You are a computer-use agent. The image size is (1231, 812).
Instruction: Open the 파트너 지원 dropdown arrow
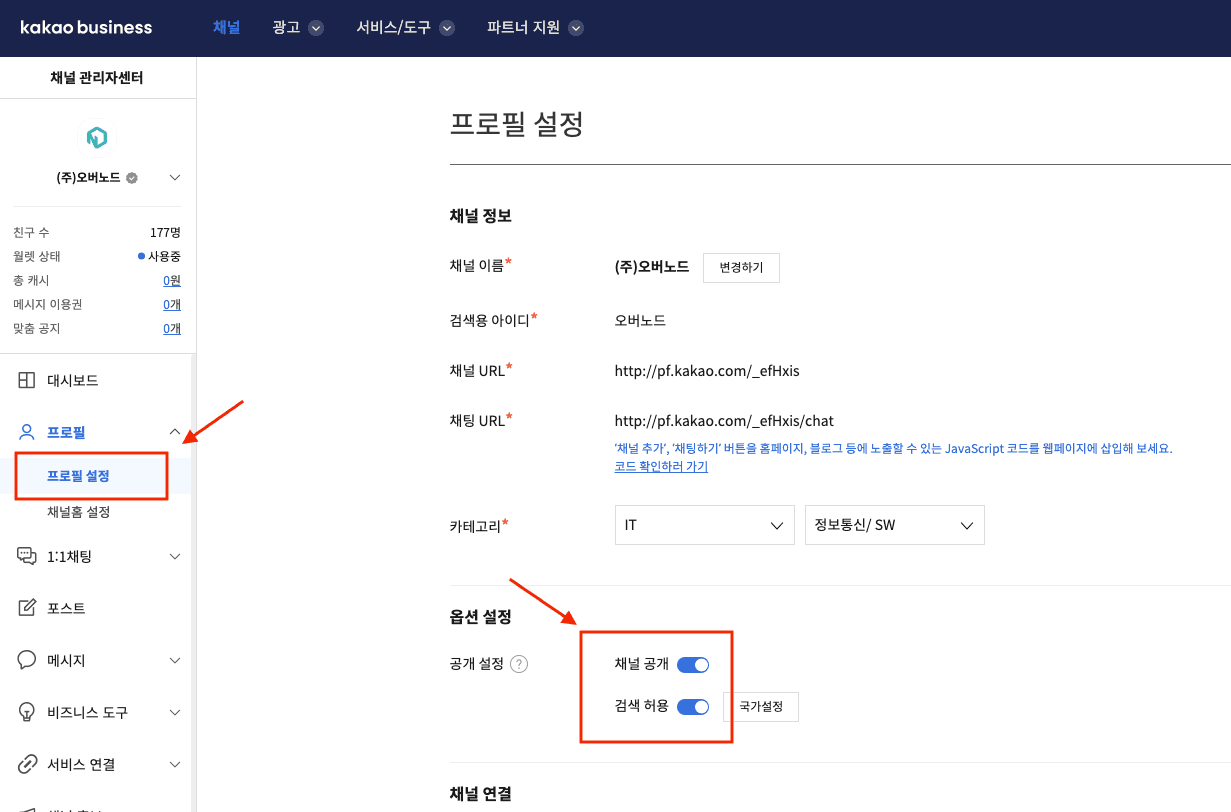(x=576, y=28)
